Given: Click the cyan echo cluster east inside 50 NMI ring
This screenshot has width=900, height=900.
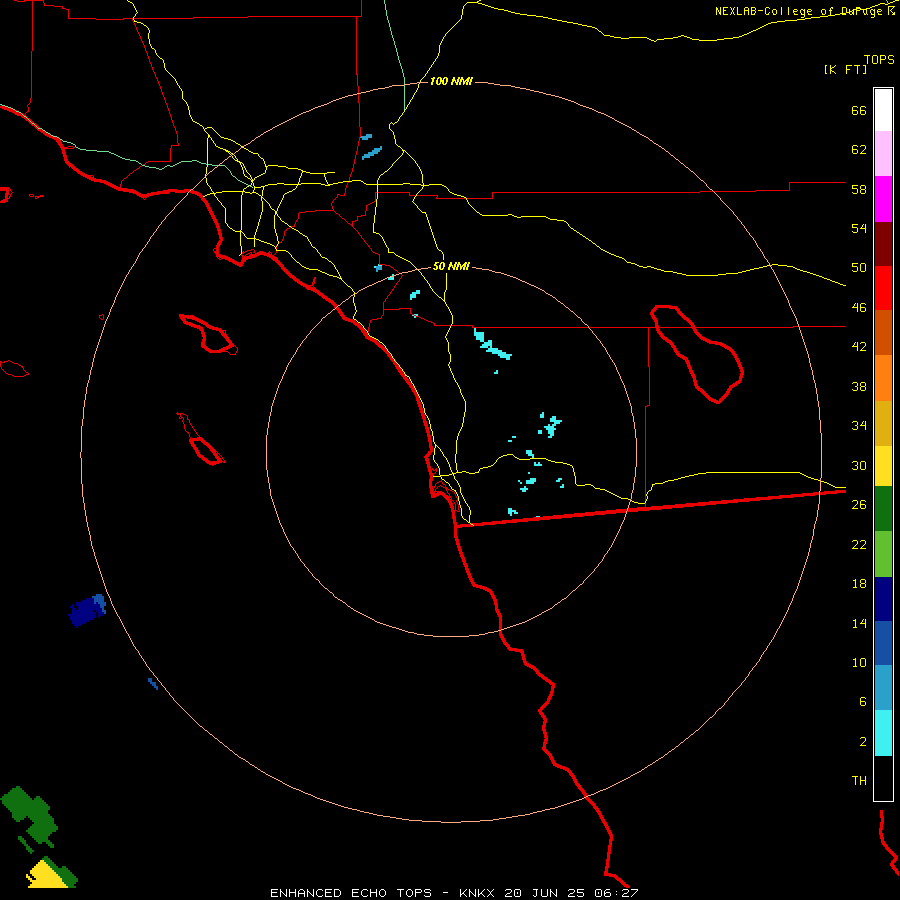Looking at the screenshot, I should 550,425.
